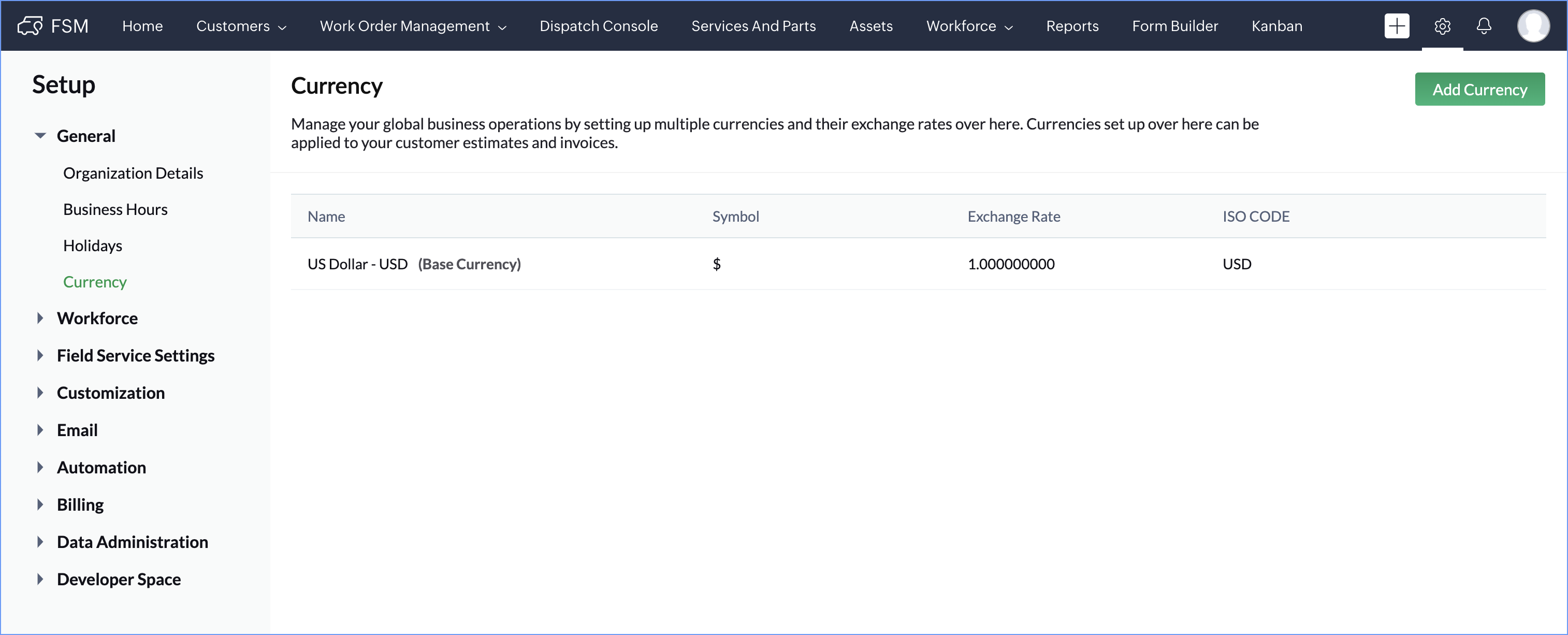Expand the Automation section arrow
The image size is (1568, 635).
coord(40,468)
